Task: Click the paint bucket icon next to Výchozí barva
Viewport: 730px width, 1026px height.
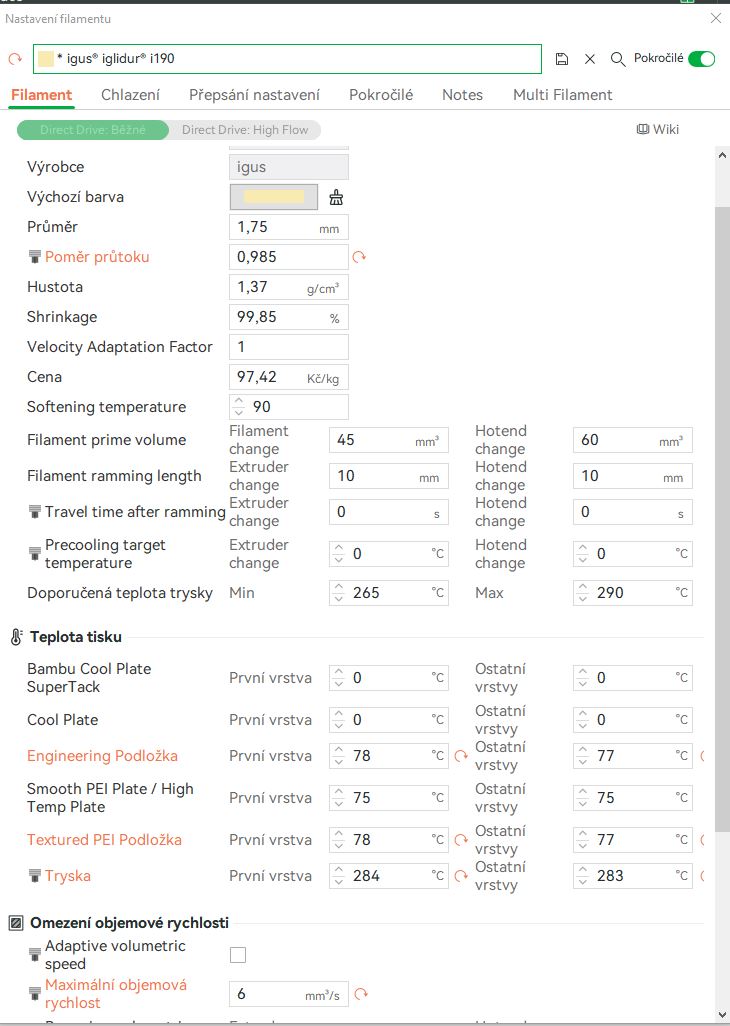Action: pyautogui.click(x=336, y=197)
